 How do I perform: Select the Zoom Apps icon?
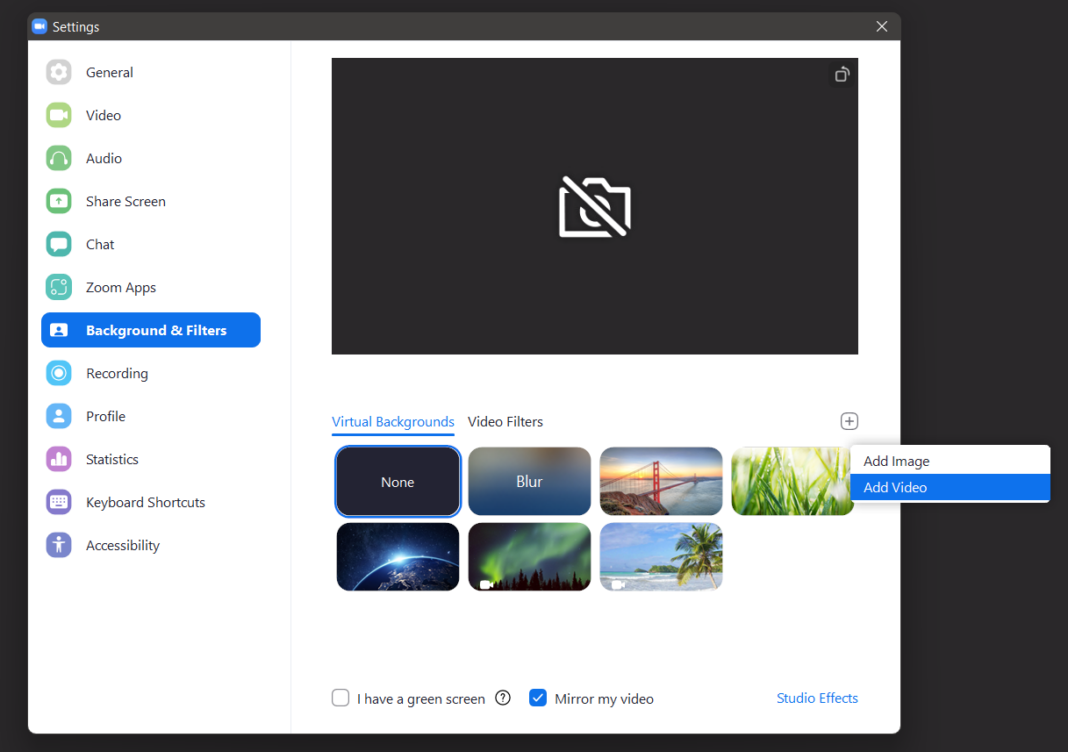pyautogui.click(x=59, y=287)
